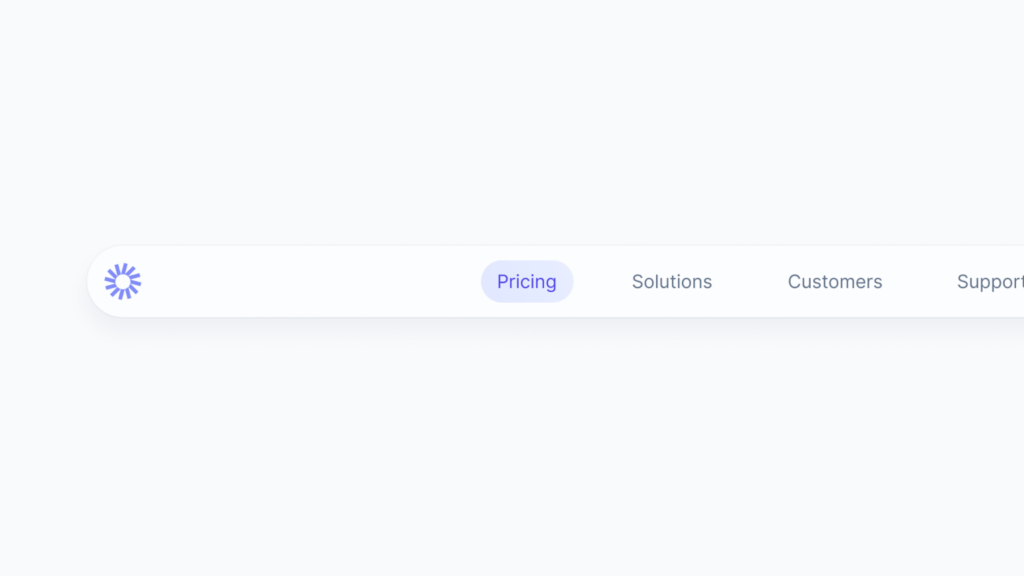Click the Pricing text label

point(527,282)
